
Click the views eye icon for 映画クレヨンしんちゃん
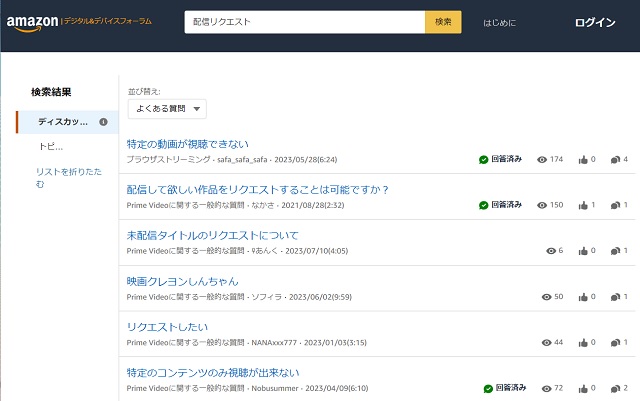point(547,297)
